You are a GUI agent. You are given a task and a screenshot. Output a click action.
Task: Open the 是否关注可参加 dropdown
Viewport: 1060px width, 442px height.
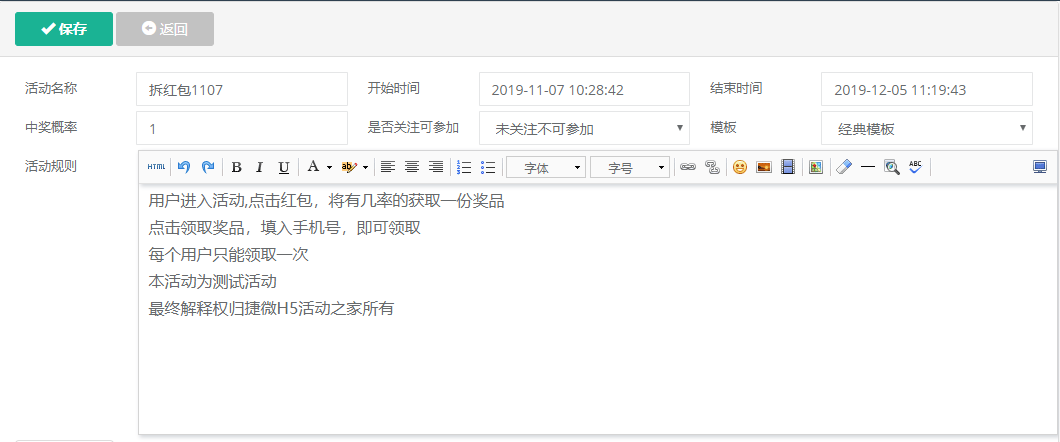coord(584,128)
